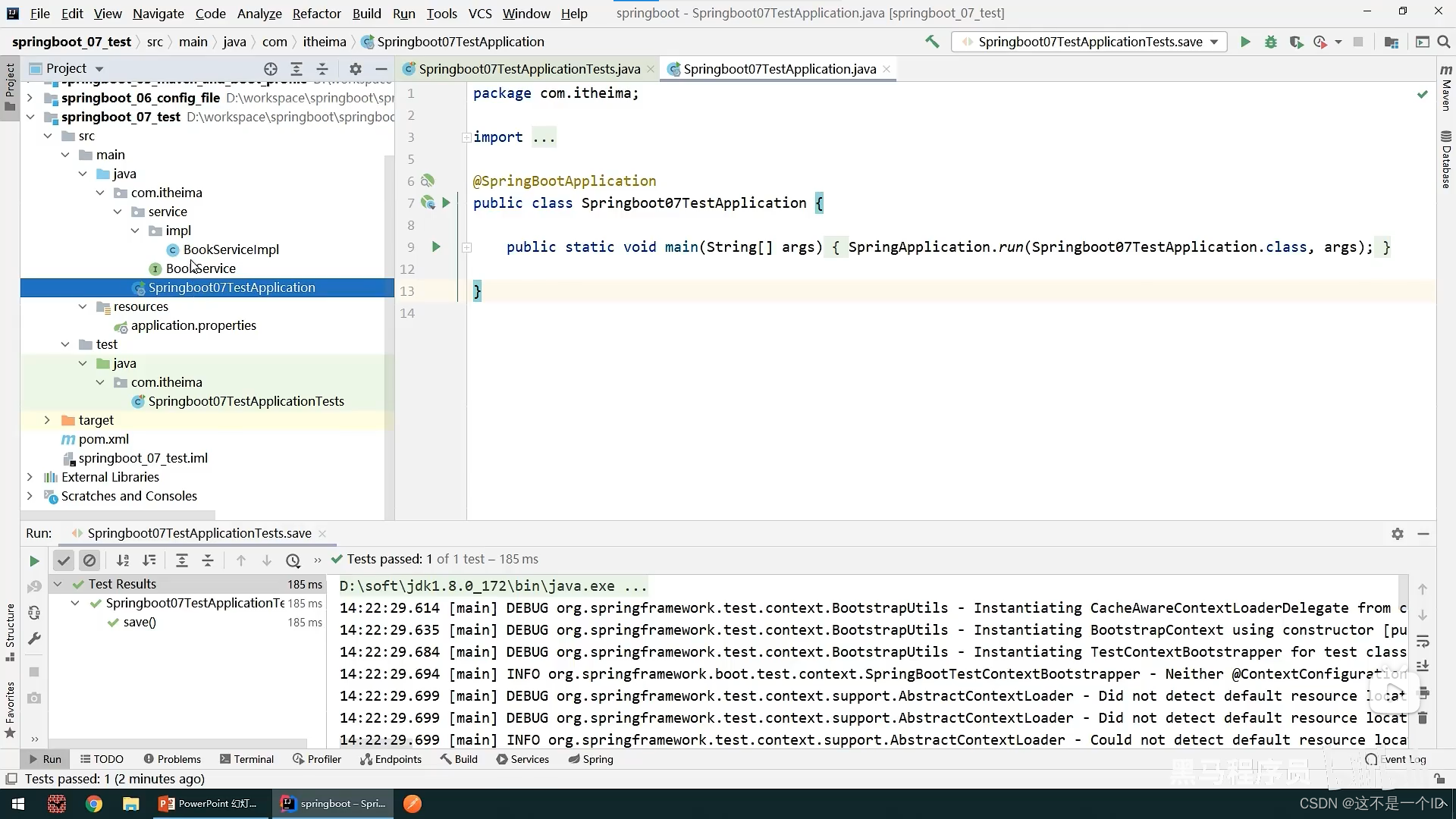Rerun tests with Run panel play icon

click(34, 560)
